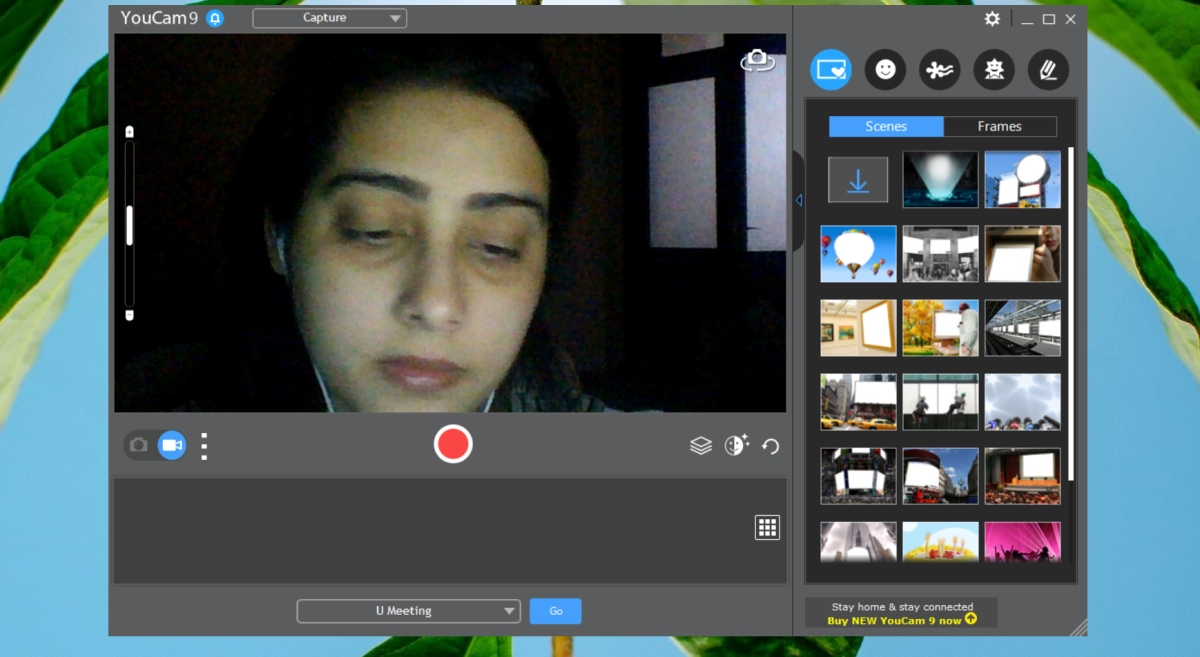The width and height of the screenshot is (1200, 657).
Task: Select the spotlight stage scene thumbnail
Action: pyautogui.click(x=940, y=179)
